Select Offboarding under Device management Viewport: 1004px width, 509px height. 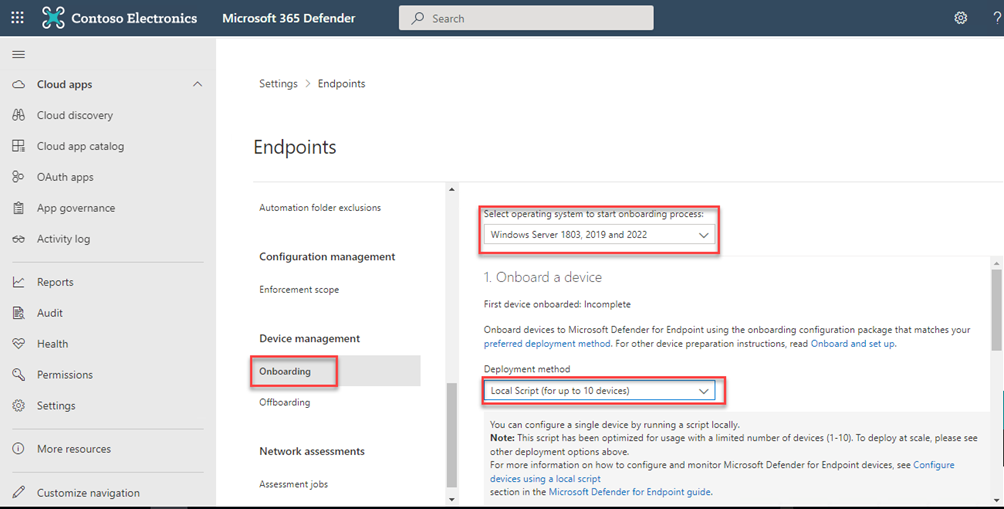click(x=284, y=402)
